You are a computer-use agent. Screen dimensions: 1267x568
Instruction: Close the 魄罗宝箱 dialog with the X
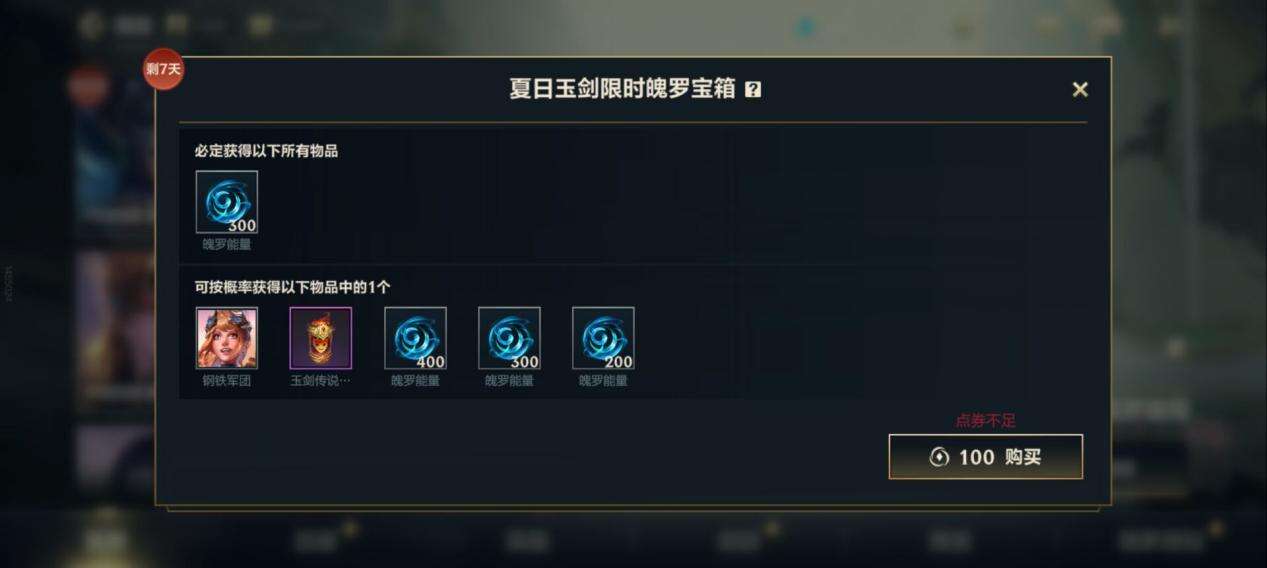(1080, 89)
